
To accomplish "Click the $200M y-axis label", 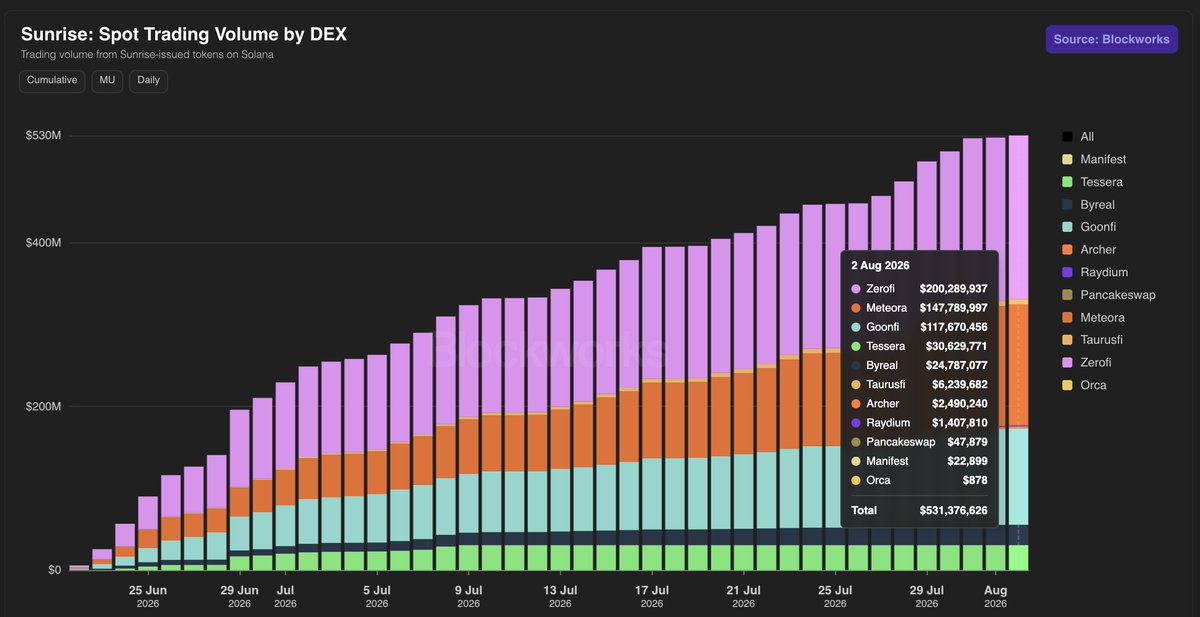I will click(x=45, y=407).
